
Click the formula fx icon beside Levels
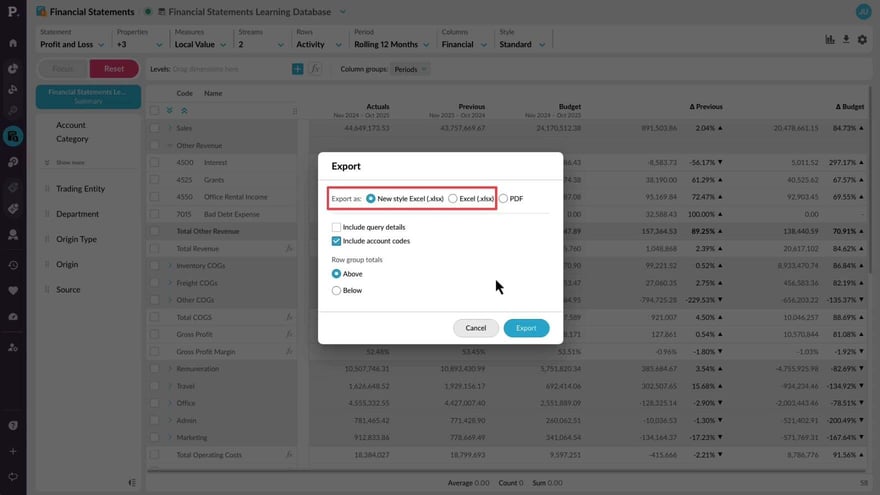coord(315,69)
